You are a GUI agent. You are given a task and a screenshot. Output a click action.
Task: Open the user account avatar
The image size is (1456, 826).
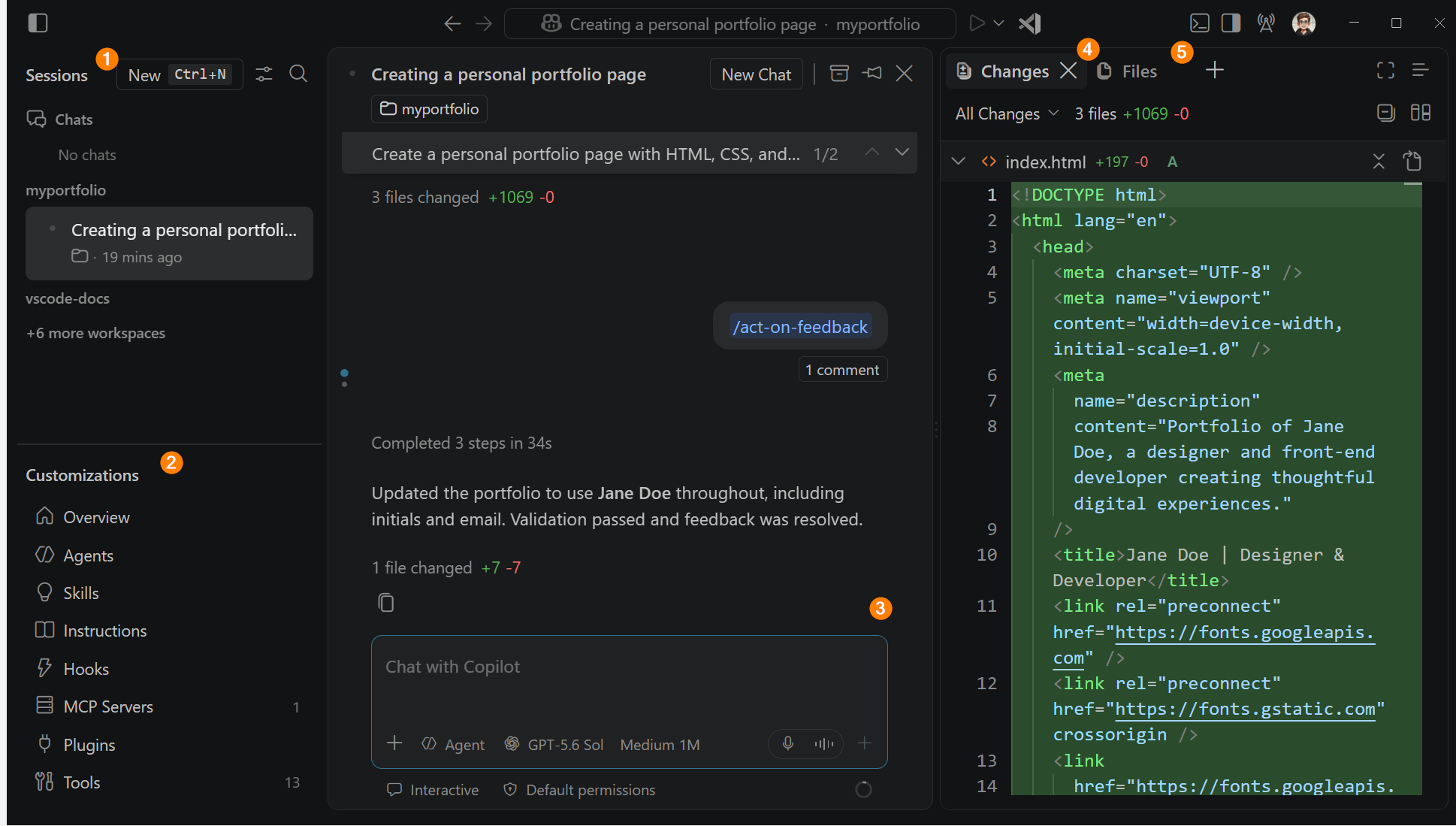[x=1303, y=23]
